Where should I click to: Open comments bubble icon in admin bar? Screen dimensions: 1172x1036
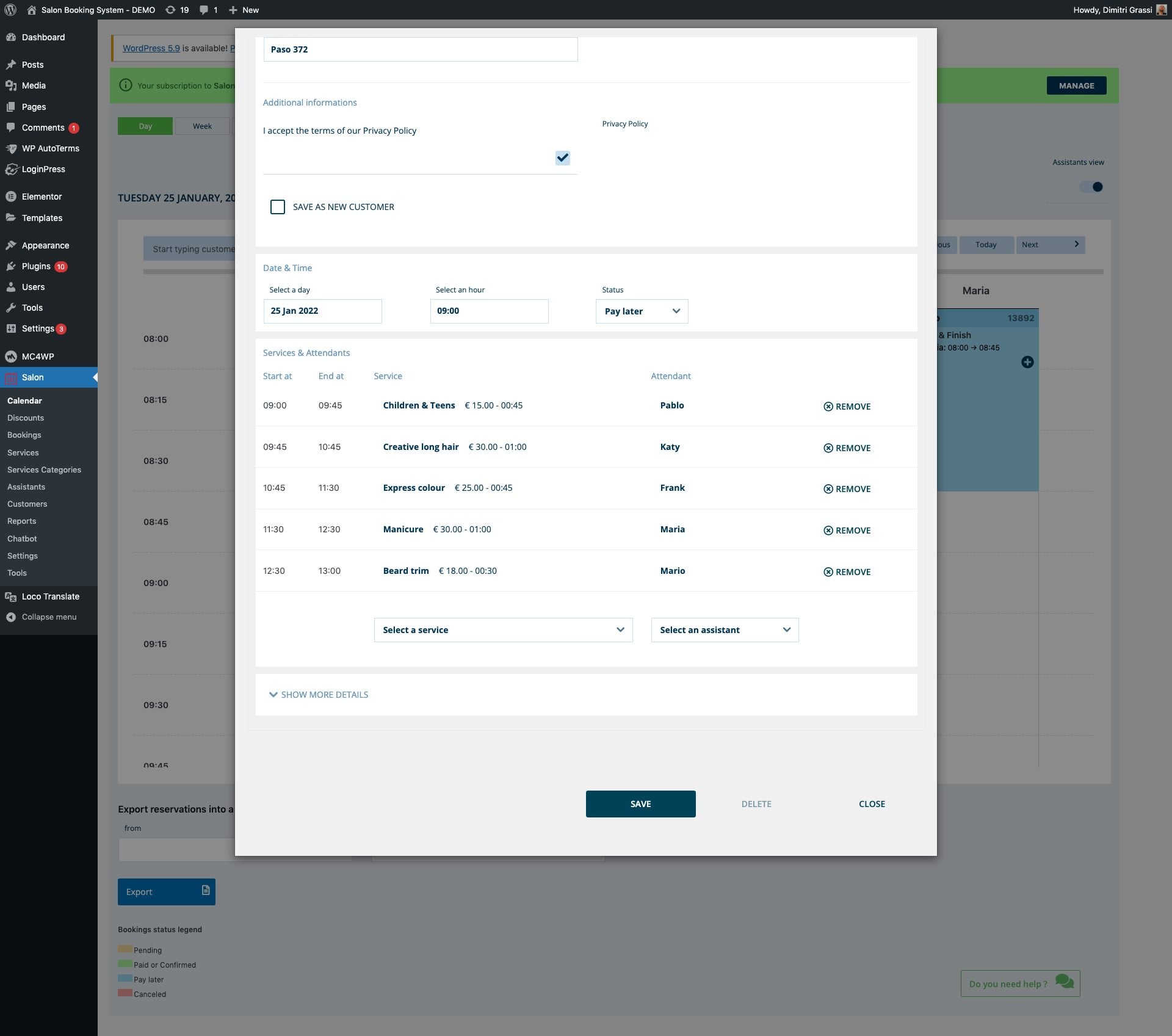(x=204, y=10)
